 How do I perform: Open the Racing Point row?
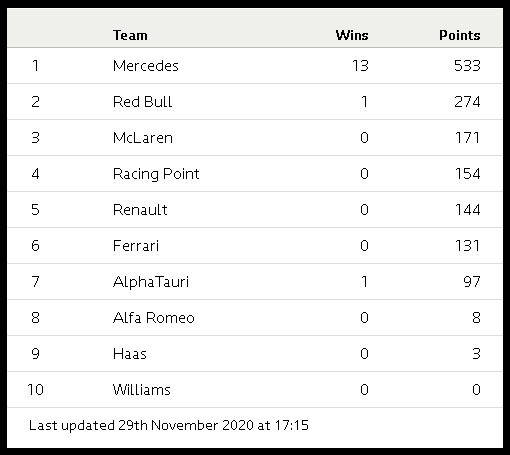[x=255, y=174]
